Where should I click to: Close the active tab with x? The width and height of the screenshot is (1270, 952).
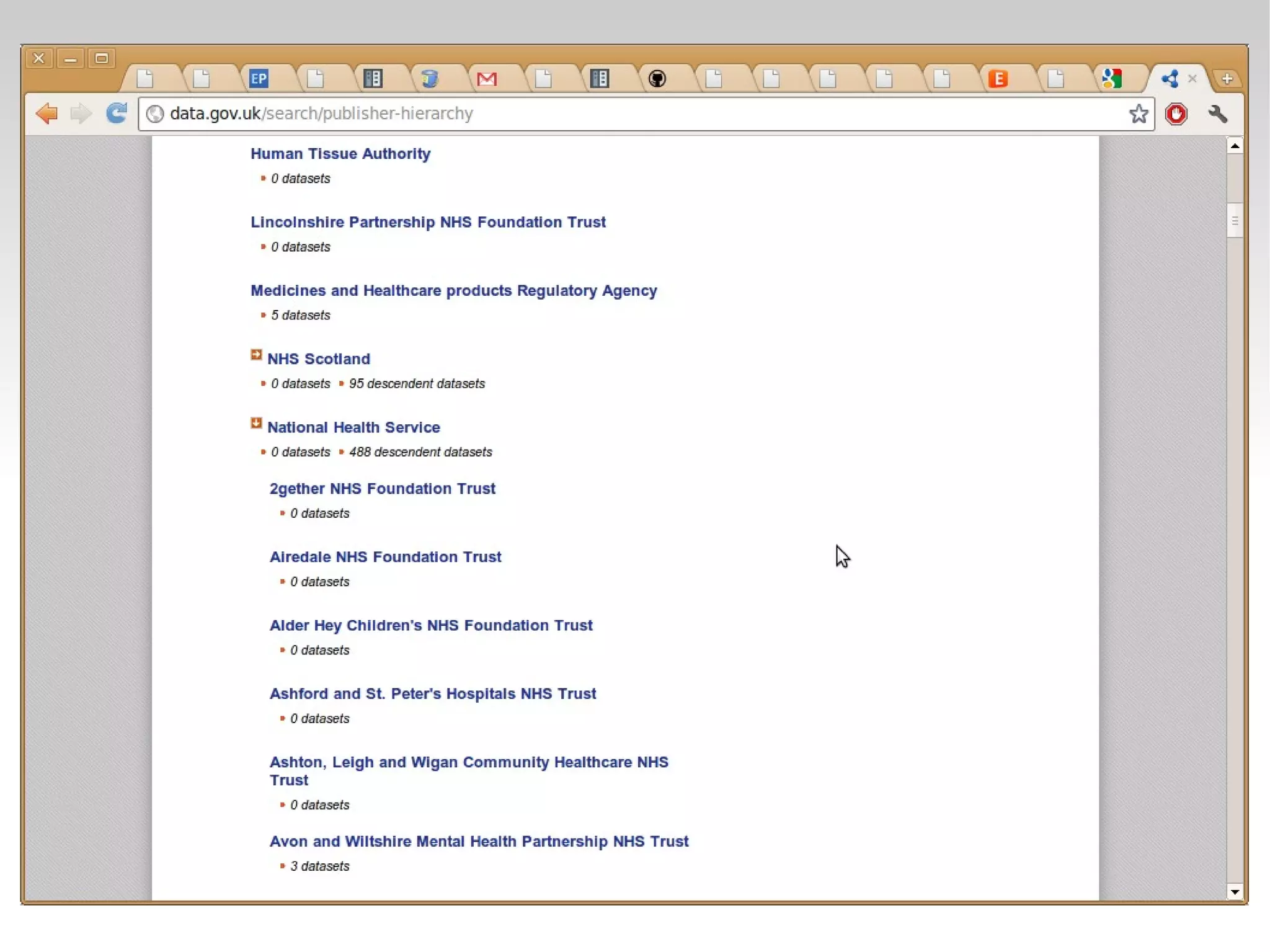pyautogui.click(x=1192, y=79)
